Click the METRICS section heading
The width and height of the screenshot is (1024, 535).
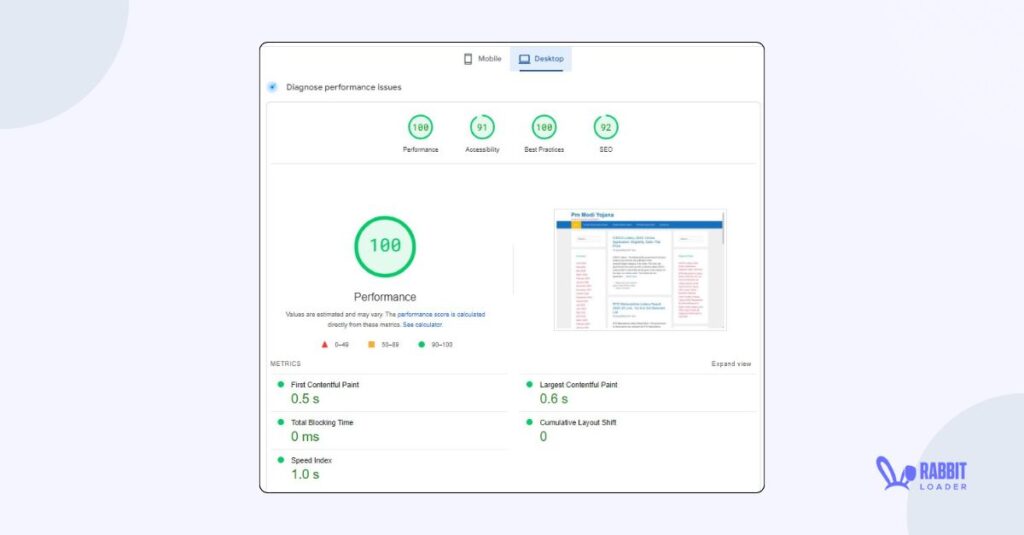[x=285, y=364]
